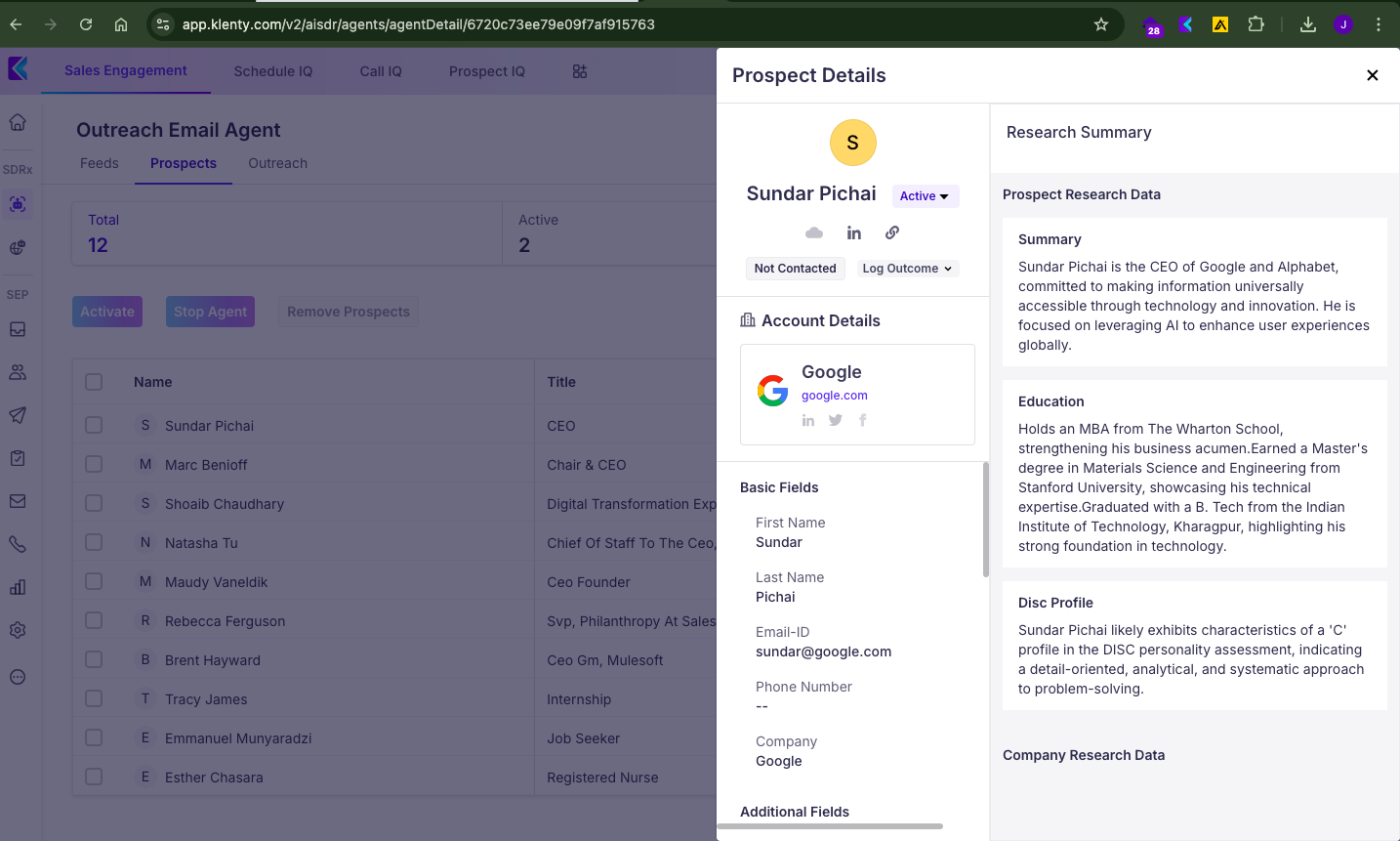Click the Klenty logo in the sidebar
Viewport: 1400px width, 841px height.
coord(18,68)
